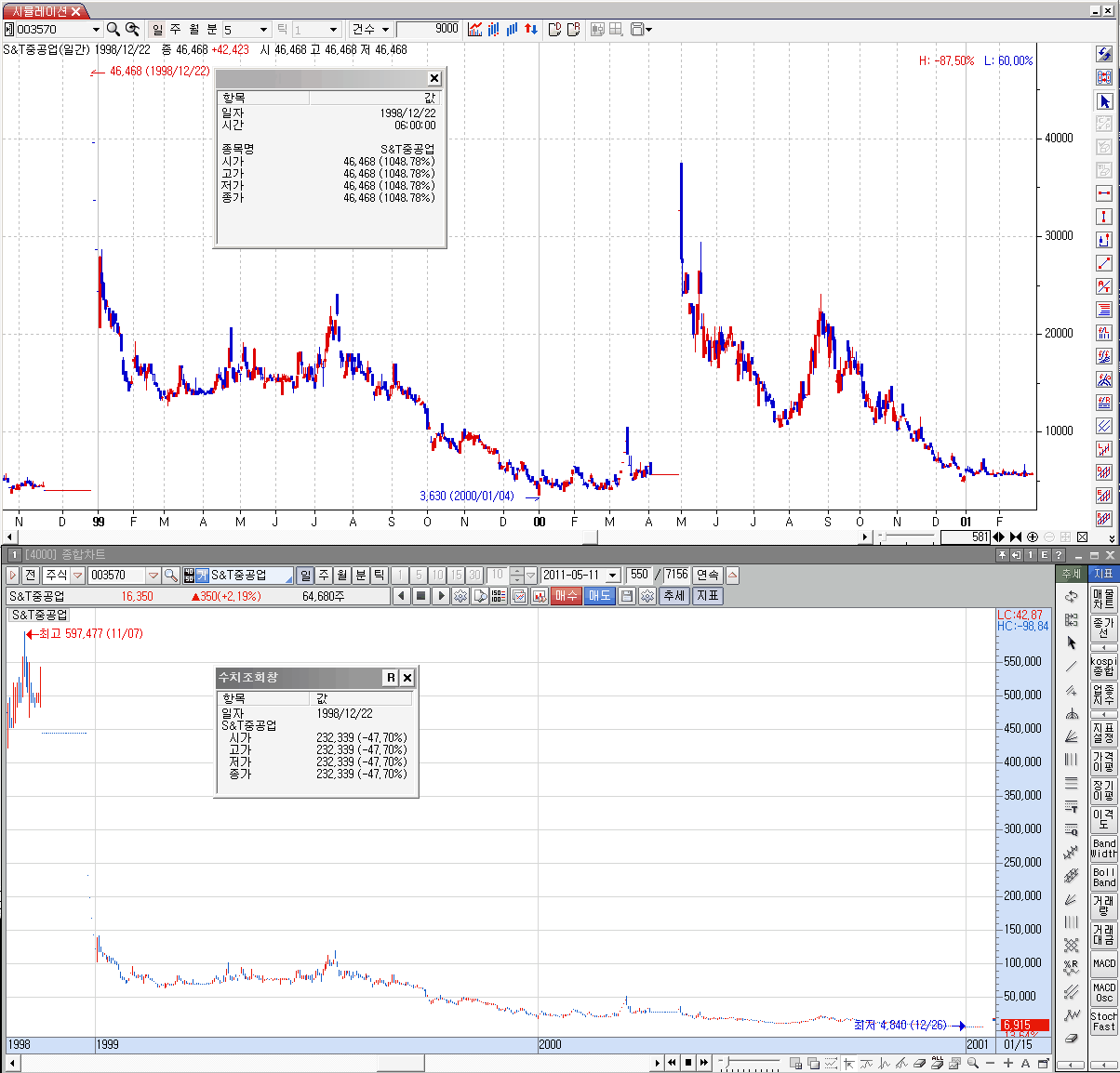Viewport: 1120px width, 1073px height.
Task: Click the save diskette icon next to 매도
Action: pos(627,596)
